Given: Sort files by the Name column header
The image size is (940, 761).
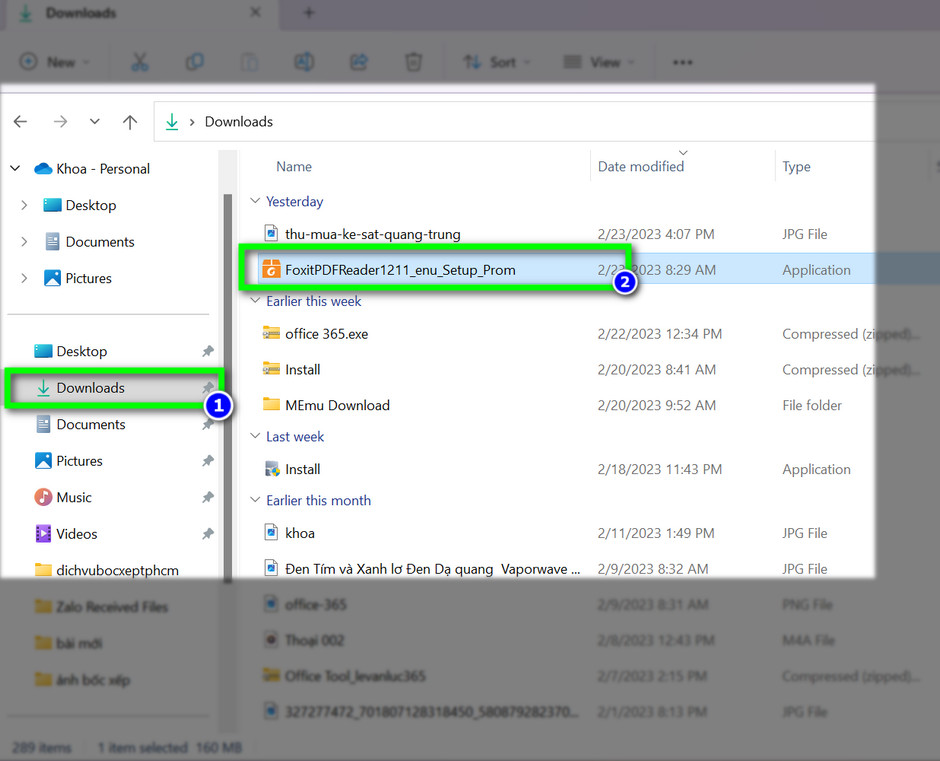Looking at the screenshot, I should (294, 167).
